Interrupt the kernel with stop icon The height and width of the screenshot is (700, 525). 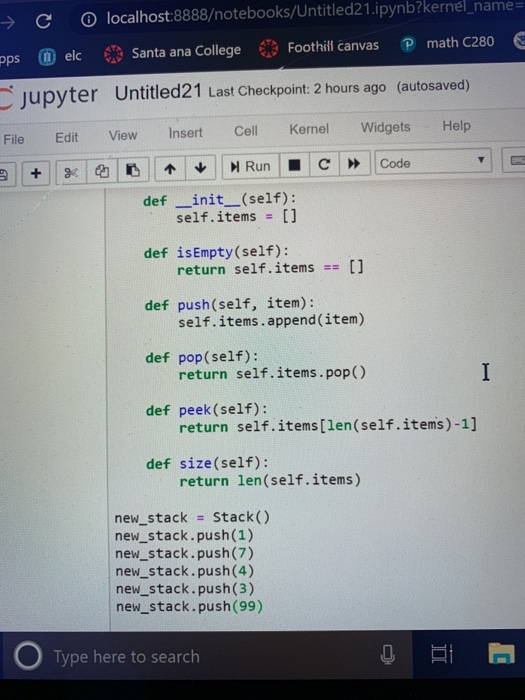point(294,165)
